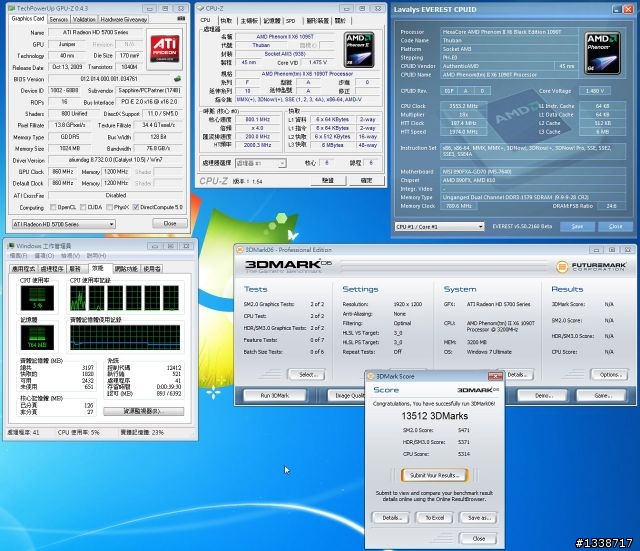Click the 3DMark06 logo in main window
The height and width of the screenshot is (551, 640).
click(x=288, y=266)
